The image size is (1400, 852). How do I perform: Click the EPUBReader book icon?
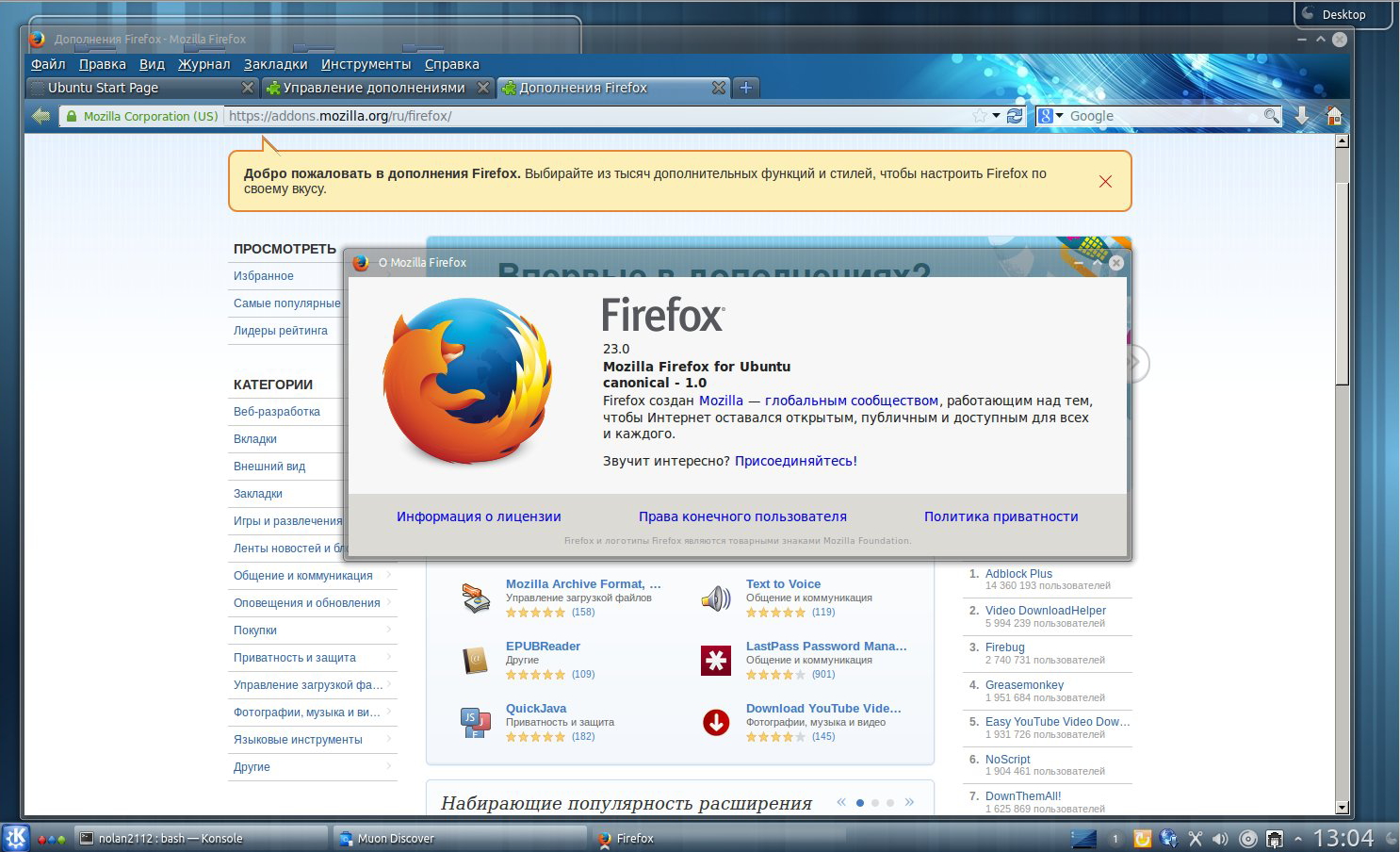coord(476,660)
